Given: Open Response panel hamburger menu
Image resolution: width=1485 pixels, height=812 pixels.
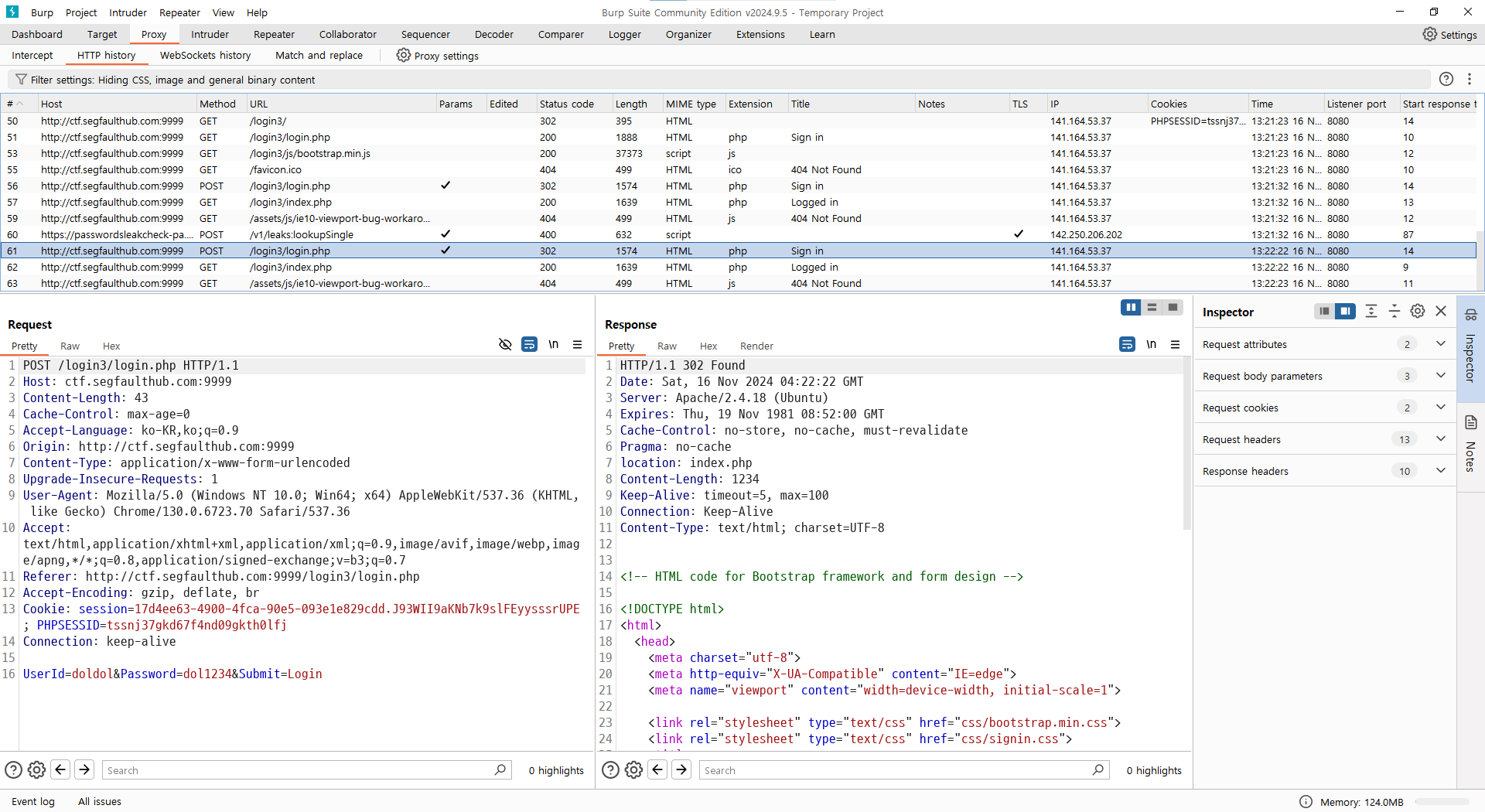Looking at the screenshot, I should pos(1176,344).
